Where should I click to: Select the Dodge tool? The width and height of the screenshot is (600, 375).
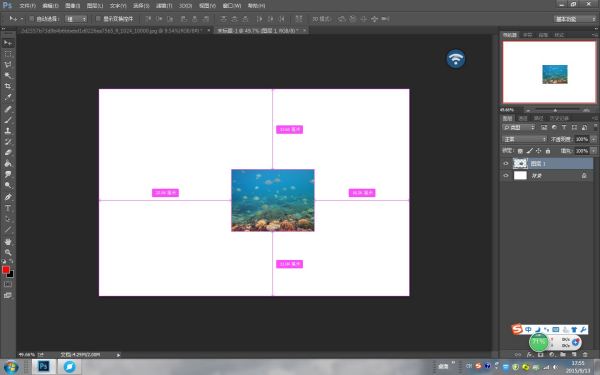coord(8,185)
